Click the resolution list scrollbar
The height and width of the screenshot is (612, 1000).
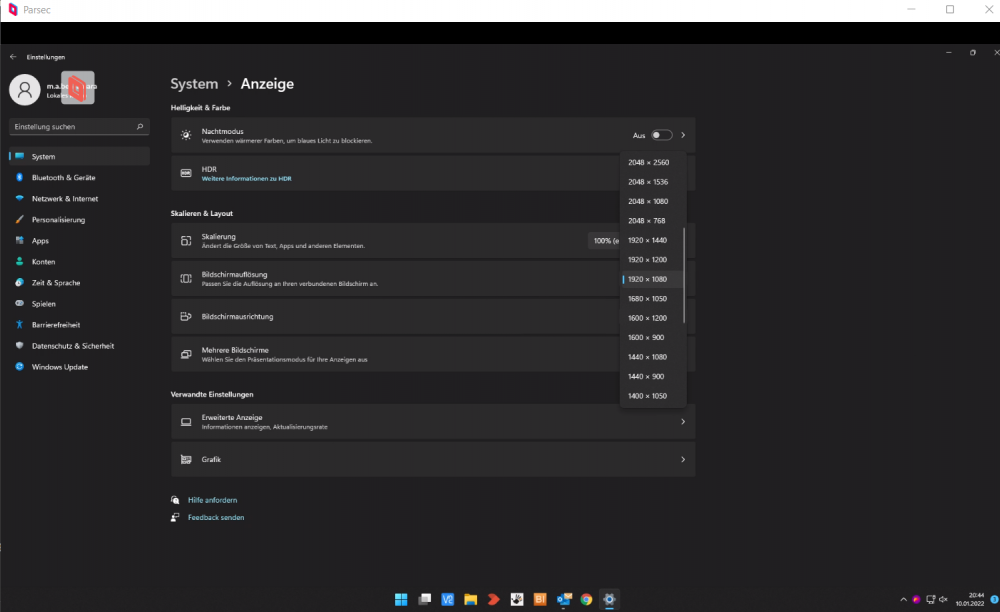click(x=684, y=275)
